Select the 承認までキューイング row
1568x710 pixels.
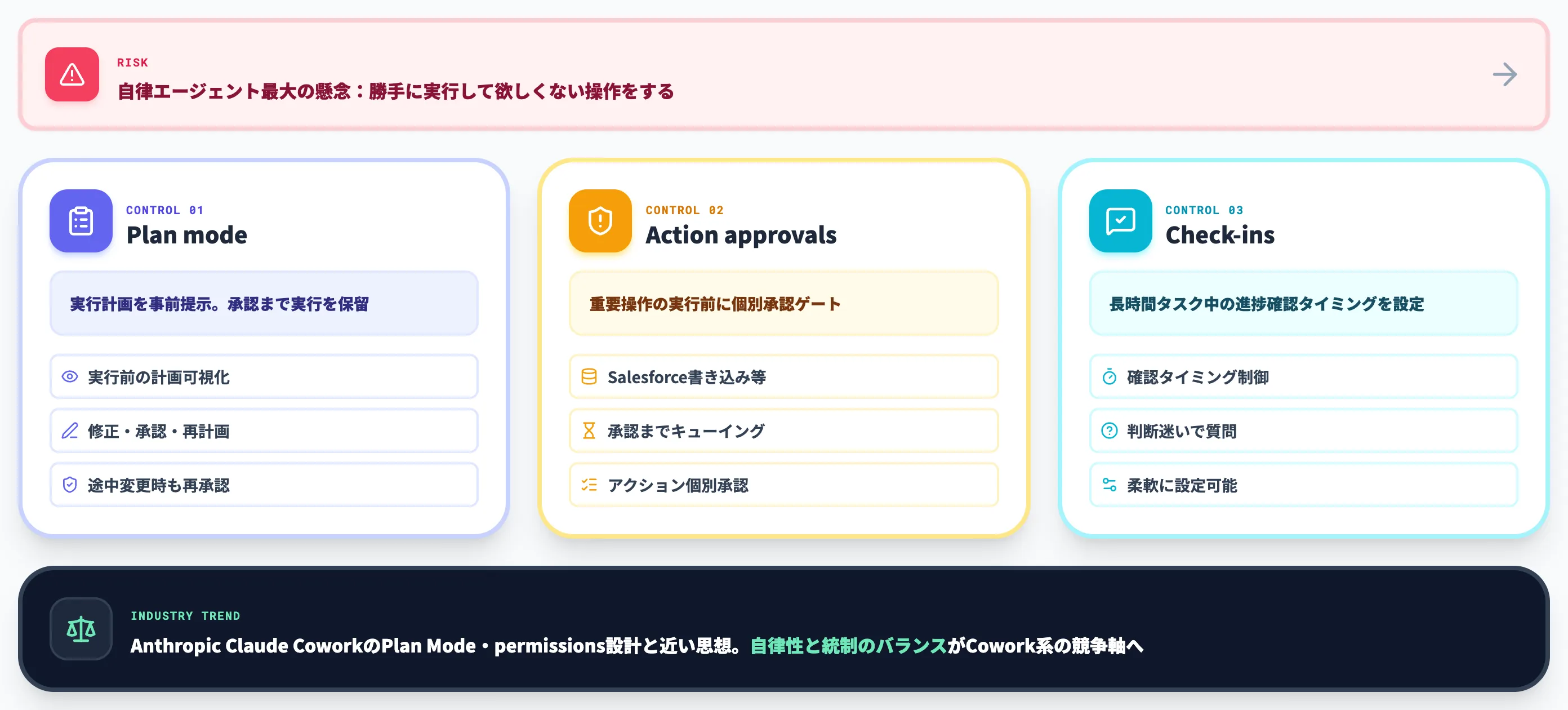[x=783, y=431]
